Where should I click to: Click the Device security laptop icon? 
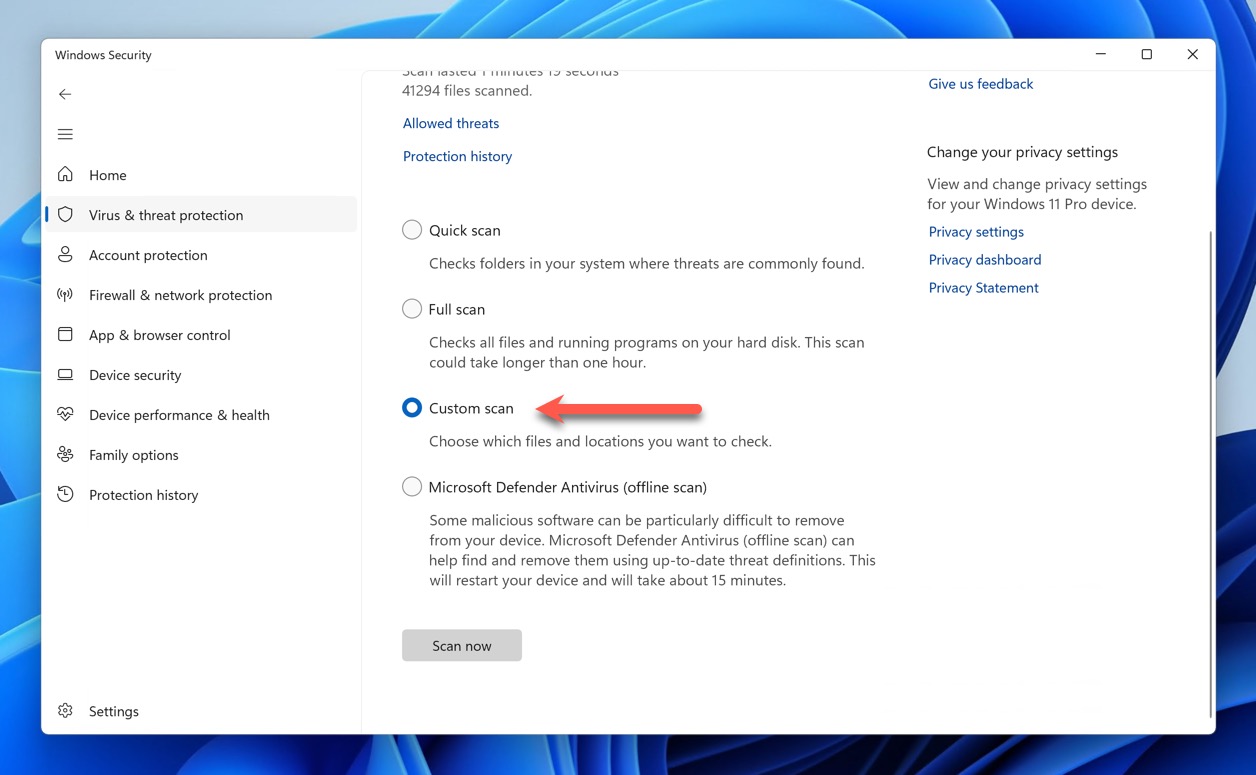pos(65,374)
